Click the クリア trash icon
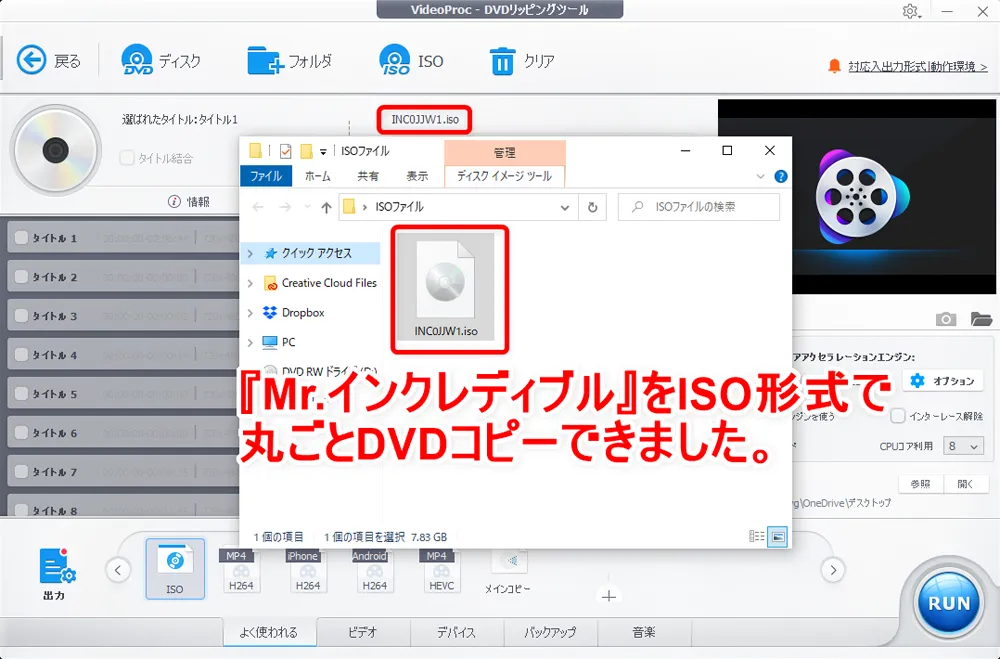This screenshot has width=1000, height=659. click(x=503, y=61)
